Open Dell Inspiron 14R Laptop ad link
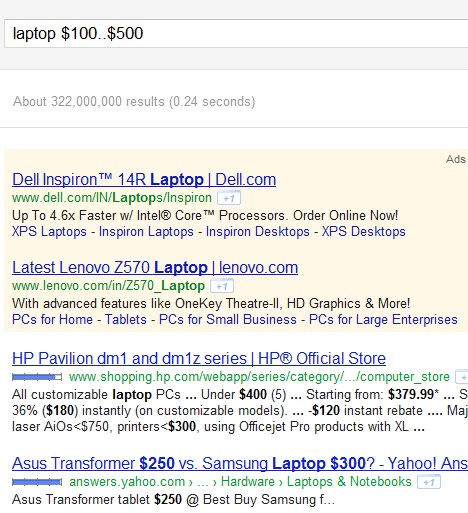The width and height of the screenshot is (468, 513). (x=144, y=180)
